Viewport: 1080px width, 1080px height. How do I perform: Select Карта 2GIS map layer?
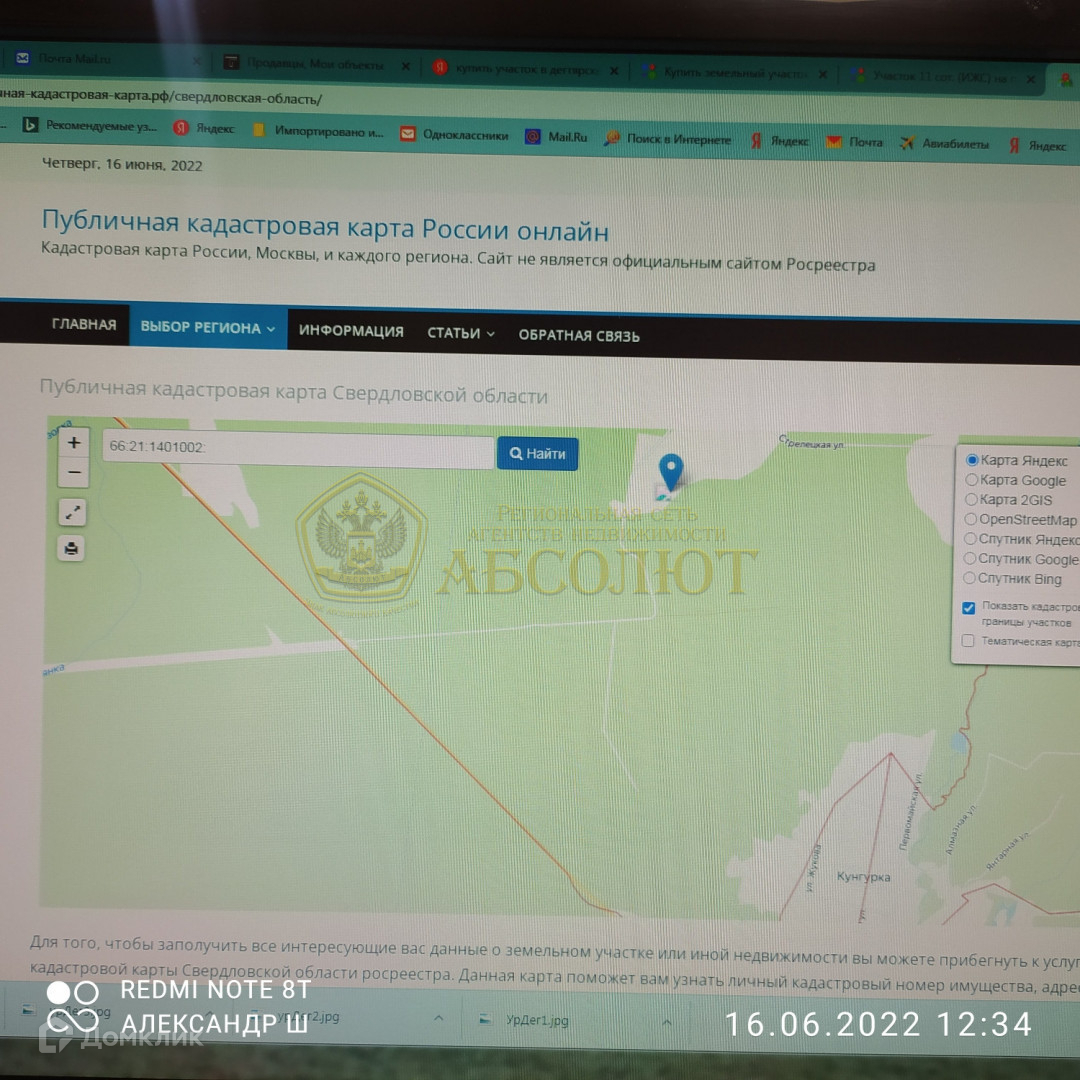(971, 499)
